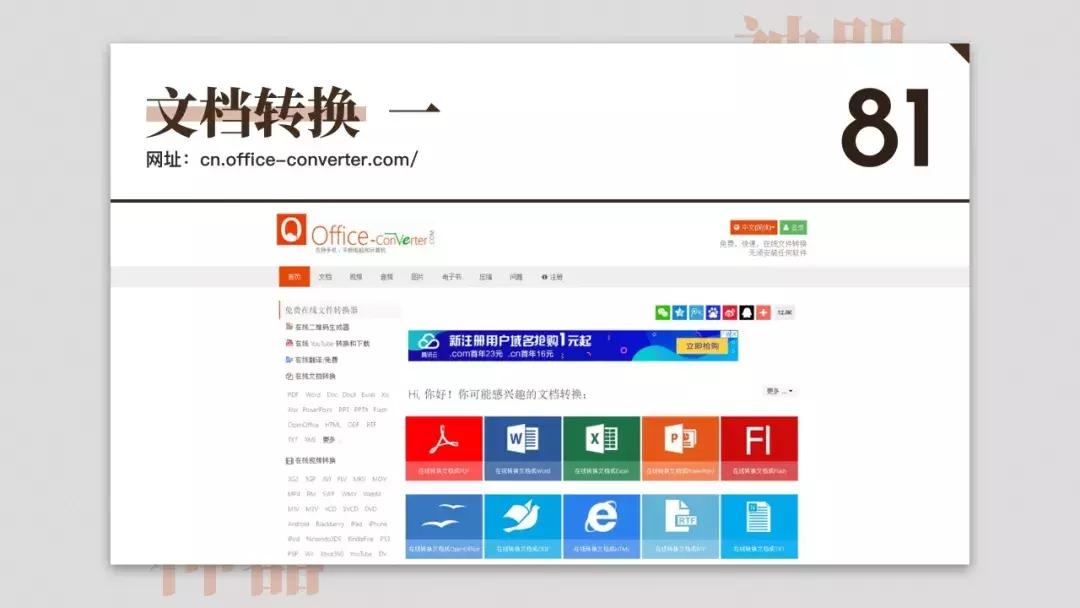Image resolution: width=1080 pixels, height=608 pixels.
Task: Open the Word document conversion tile
Action: (x=523, y=447)
